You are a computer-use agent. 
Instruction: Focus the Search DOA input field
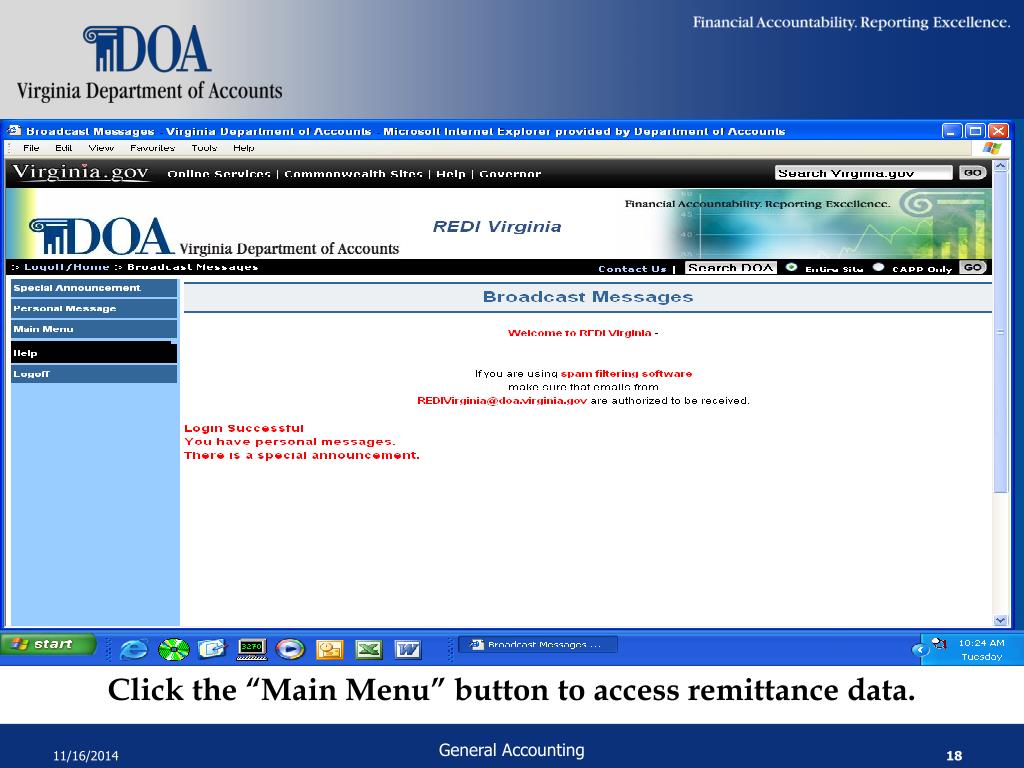pyautogui.click(x=730, y=268)
